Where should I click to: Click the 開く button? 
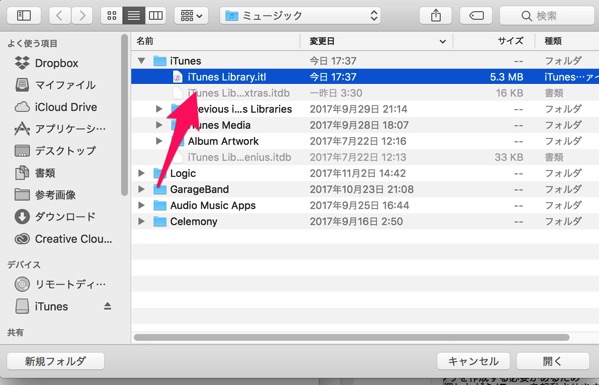552,361
